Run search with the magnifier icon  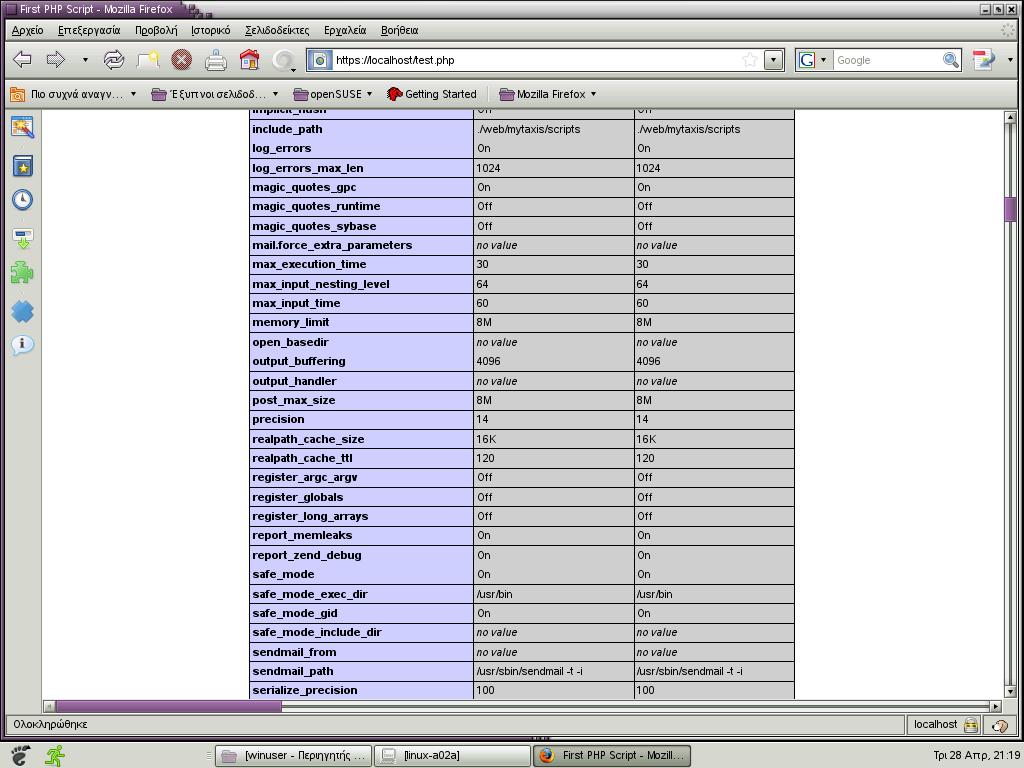[x=951, y=60]
